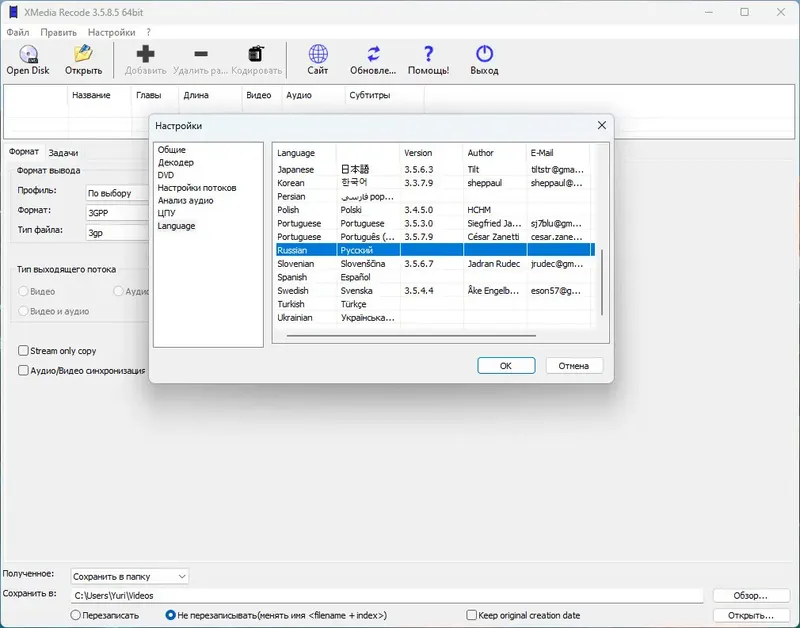Select Language in settings list

point(176,225)
